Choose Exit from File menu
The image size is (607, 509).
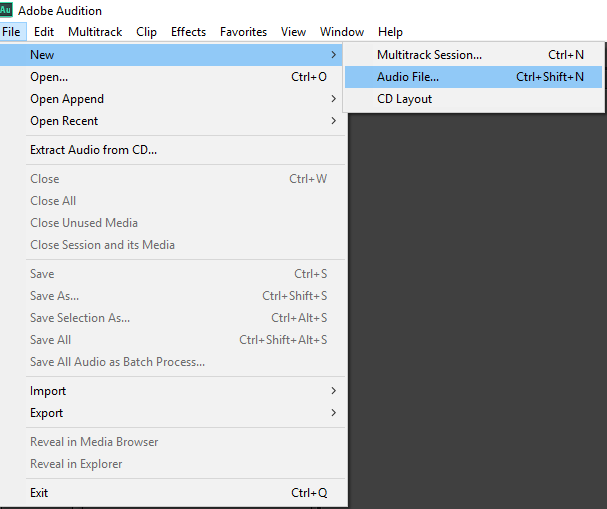(x=171, y=493)
